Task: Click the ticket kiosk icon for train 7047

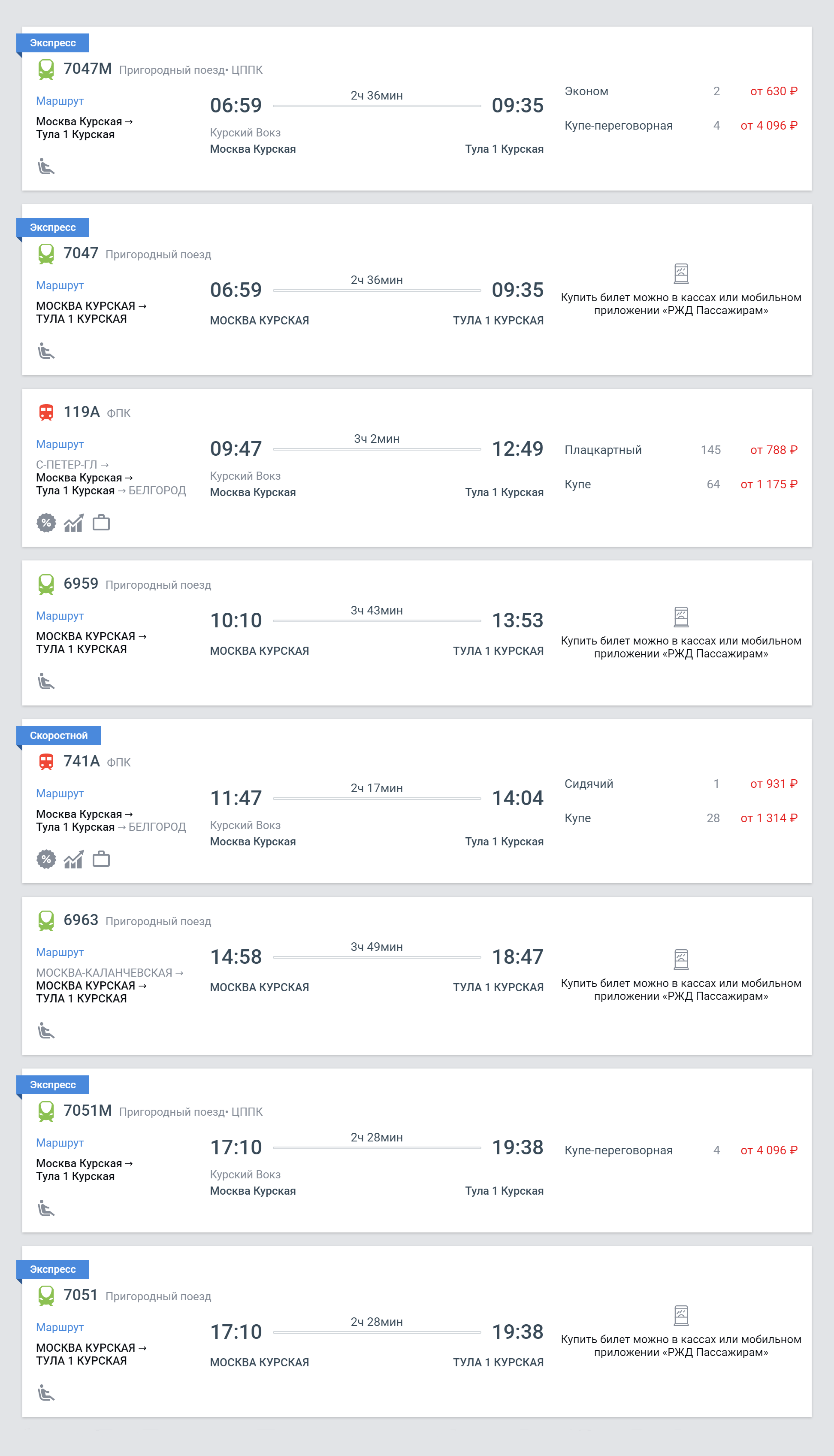Action: (x=680, y=274)
